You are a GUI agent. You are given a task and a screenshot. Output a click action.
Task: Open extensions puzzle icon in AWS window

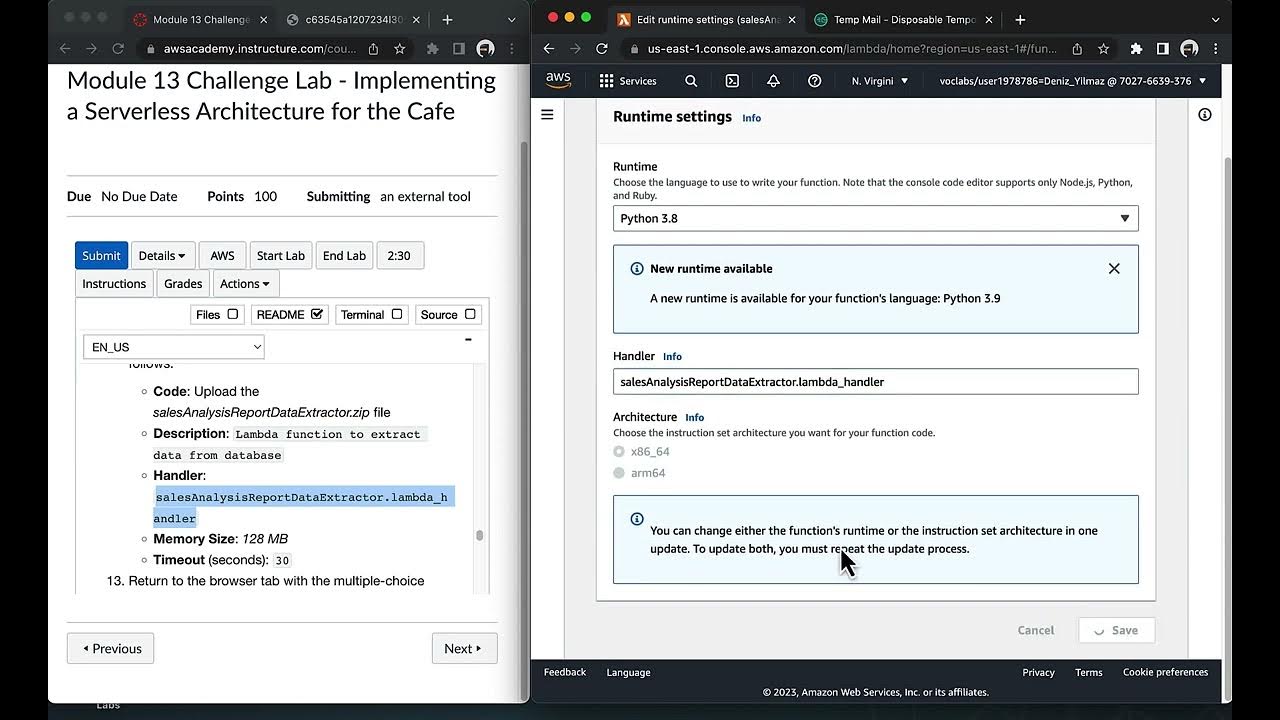(x=1136, y=48)
